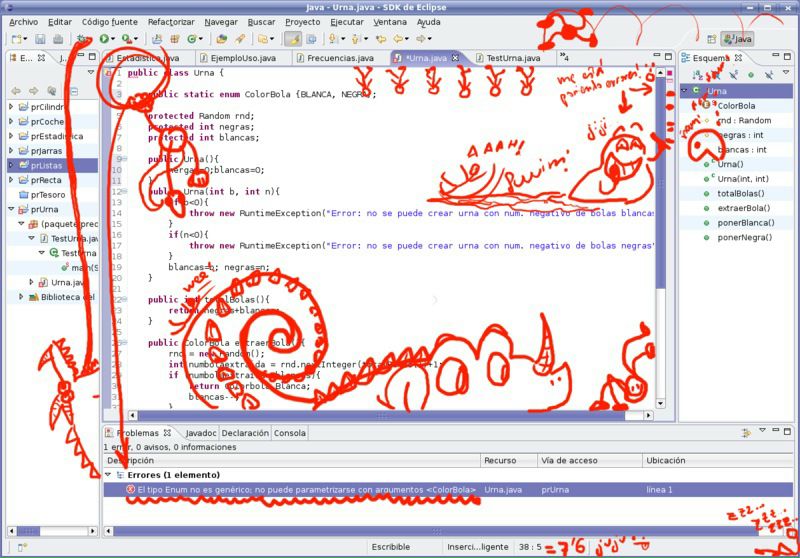Click the editor vertical scrollbar thumb

coord(660,181)
